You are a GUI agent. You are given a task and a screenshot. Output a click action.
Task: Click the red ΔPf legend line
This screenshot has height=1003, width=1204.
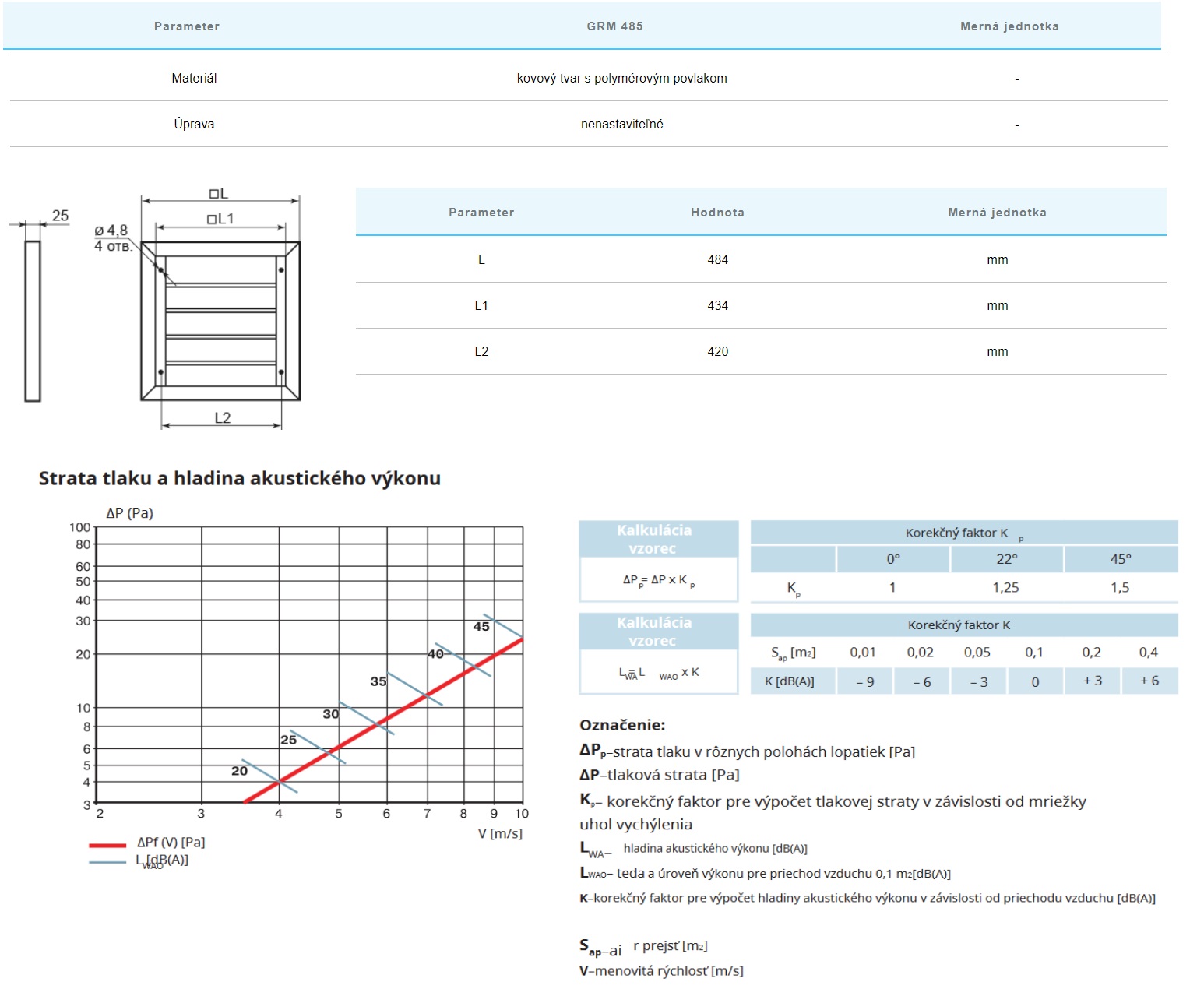tap(107, 845)
